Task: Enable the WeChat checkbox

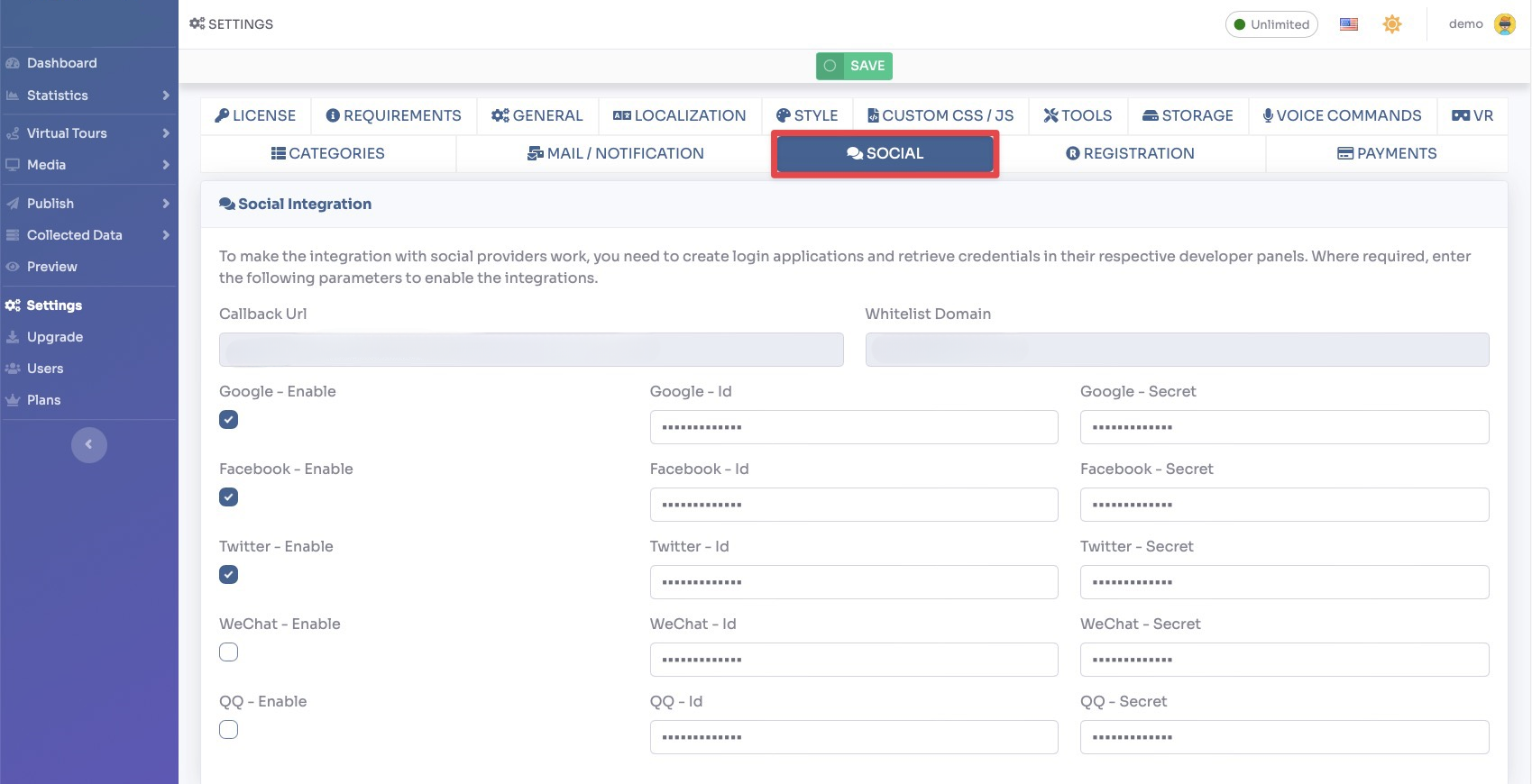Action: click(x=229, y=652)
